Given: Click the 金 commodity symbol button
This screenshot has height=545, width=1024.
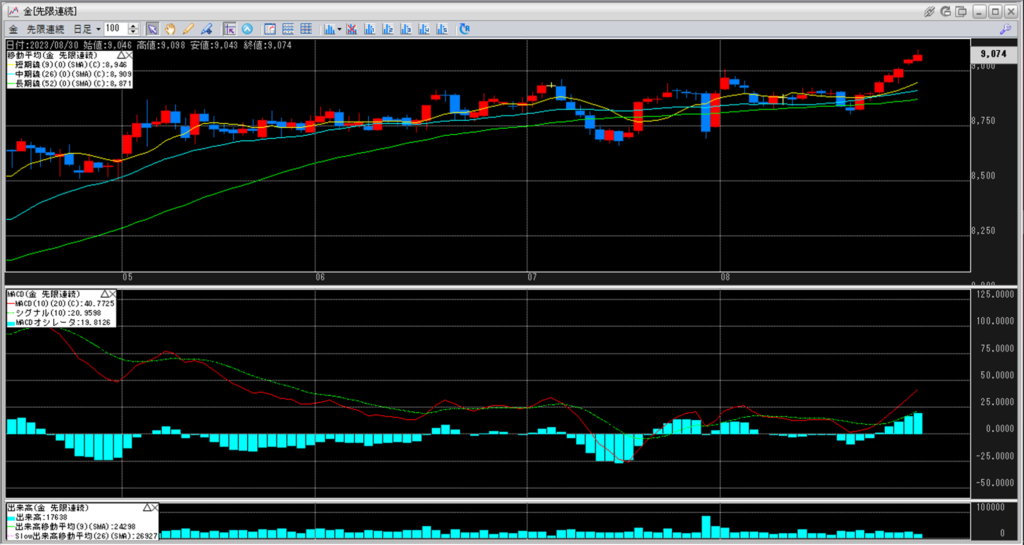Looking at the screenshot, I should 13,28.
